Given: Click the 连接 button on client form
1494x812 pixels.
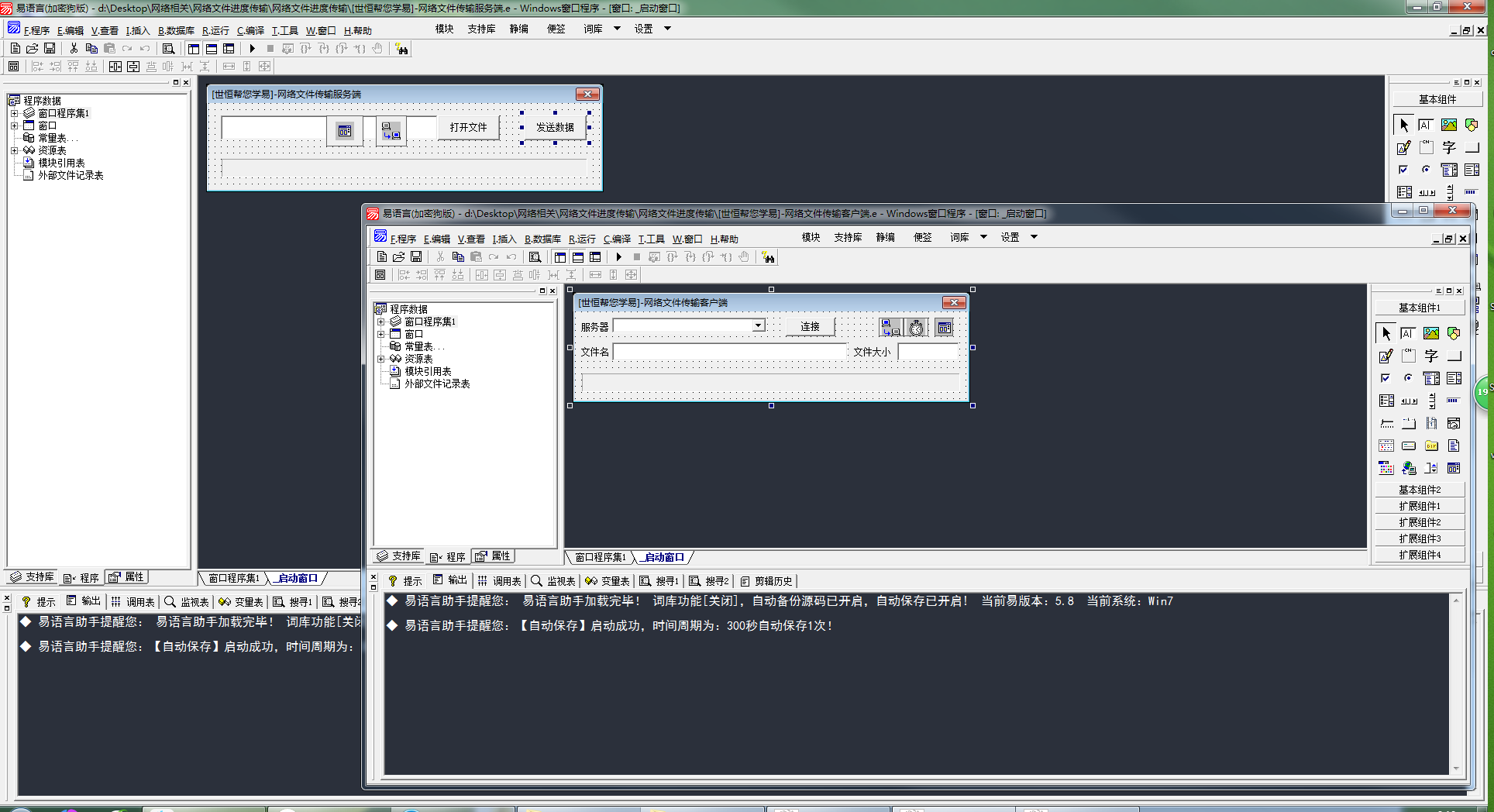Looking at the screenshot, I should pos(811,326).
